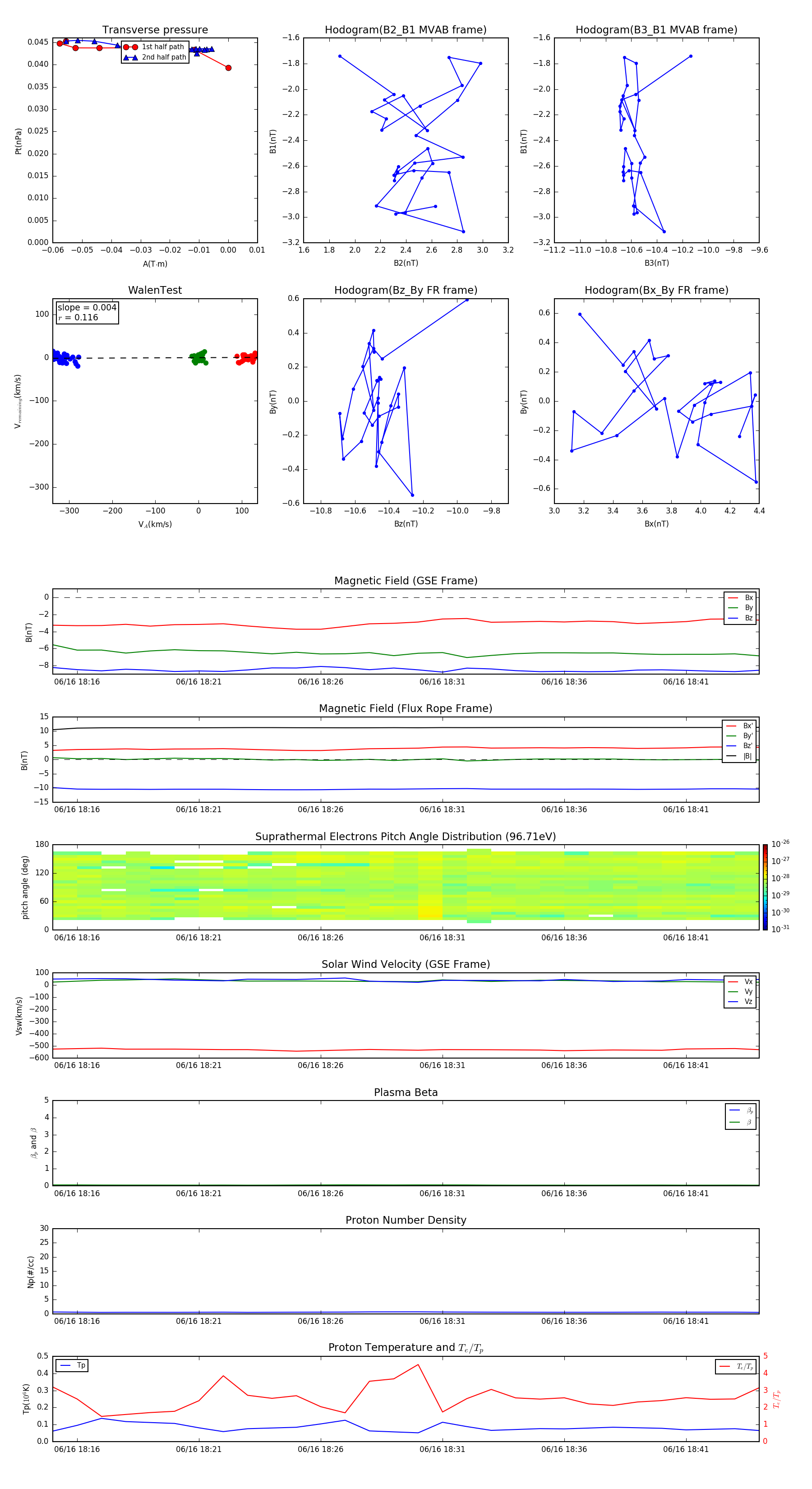Click the pitch angle color scale bar
The width and height of the screenshot is (812, 1489).
click(x=765, y=887)
